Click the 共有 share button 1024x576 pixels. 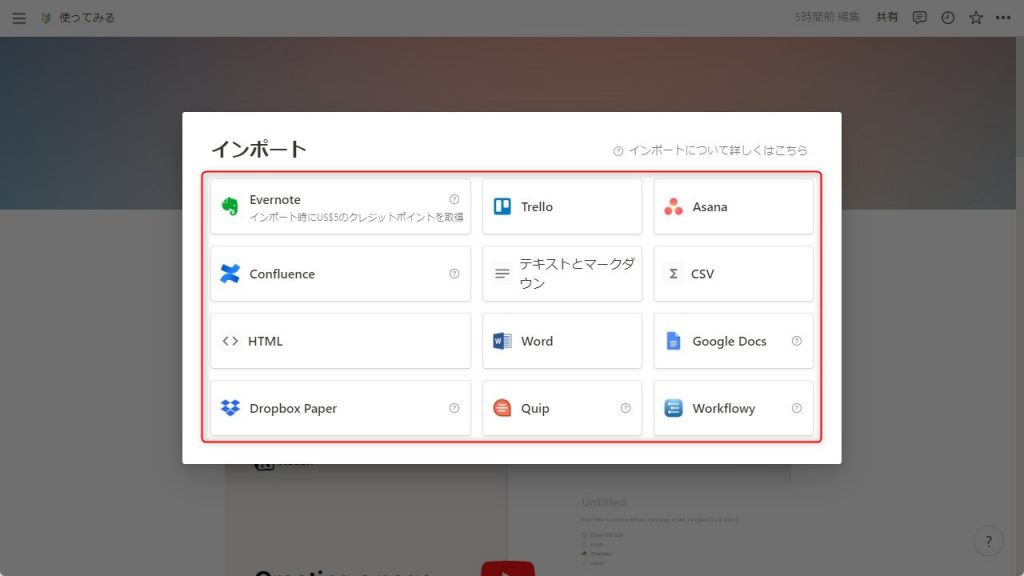pos(886,18)
